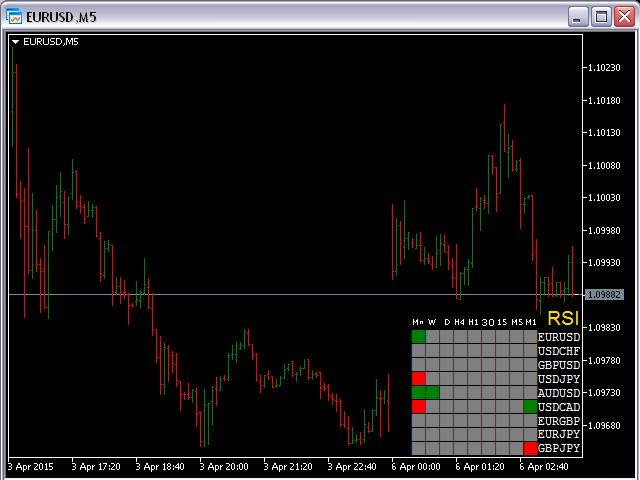Click the EURUSD,M5 title bar text

pyautogui.click(x=61, y=17)
